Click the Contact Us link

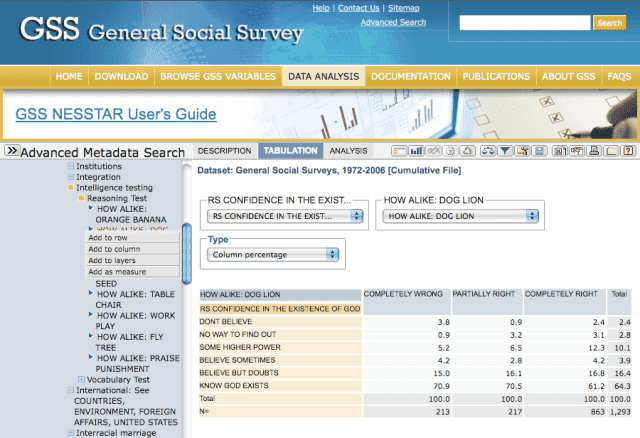tap(358, 8)
